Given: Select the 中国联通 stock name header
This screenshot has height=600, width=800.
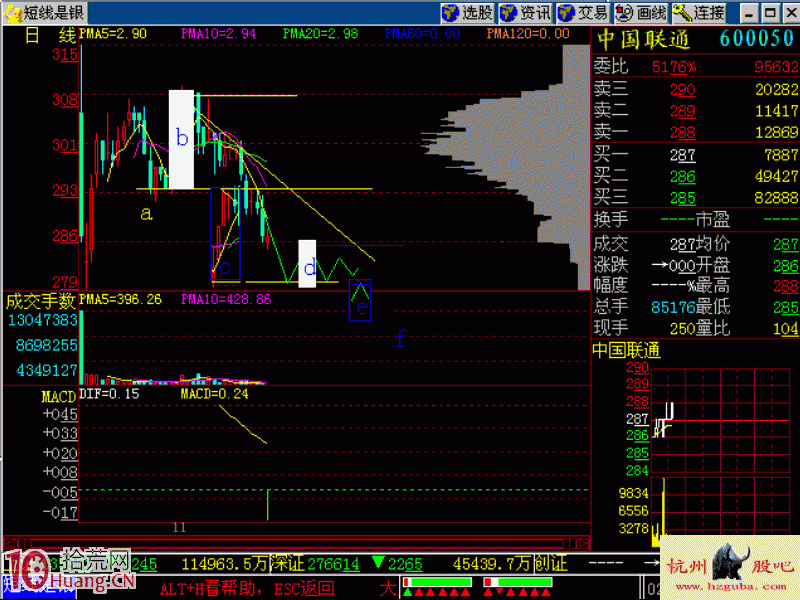Looking at the screenshot, I should (x=643, y=39).
